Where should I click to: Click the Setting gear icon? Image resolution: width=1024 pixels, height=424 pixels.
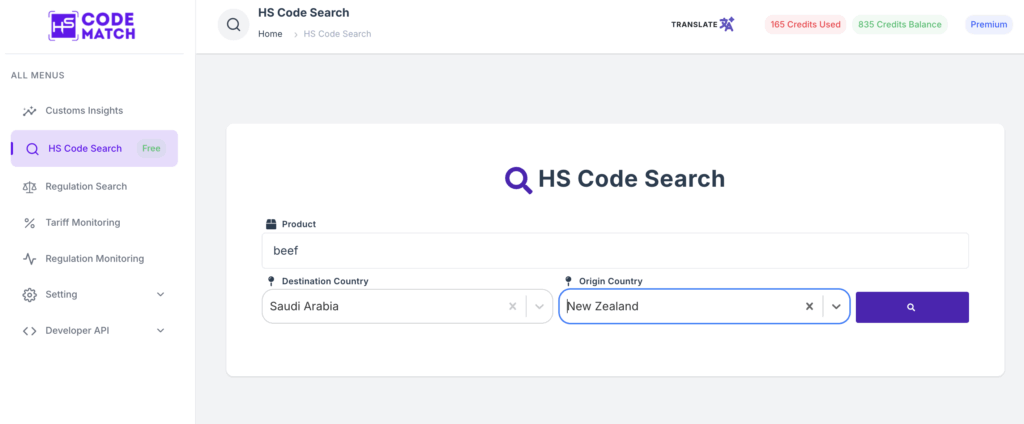point(29,295)
